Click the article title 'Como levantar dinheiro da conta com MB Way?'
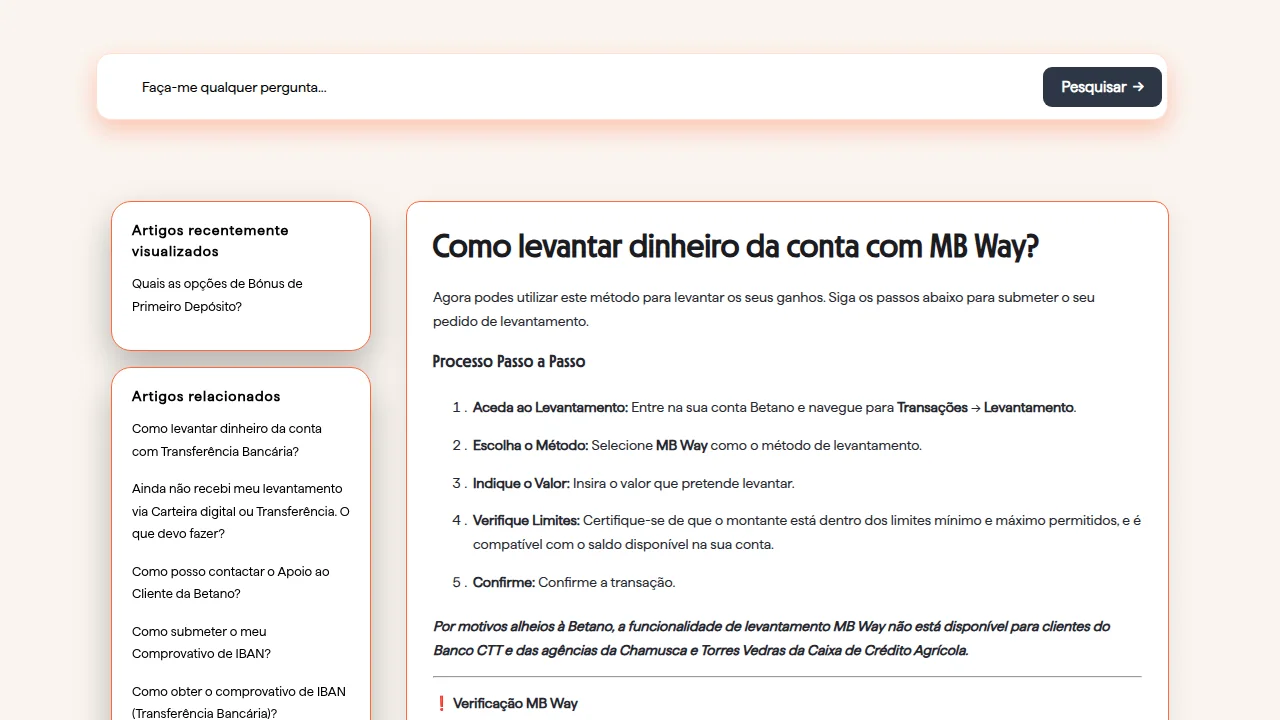Image resolution: width=1280 pixels, height=720 pixels. [x=735, y=246]
